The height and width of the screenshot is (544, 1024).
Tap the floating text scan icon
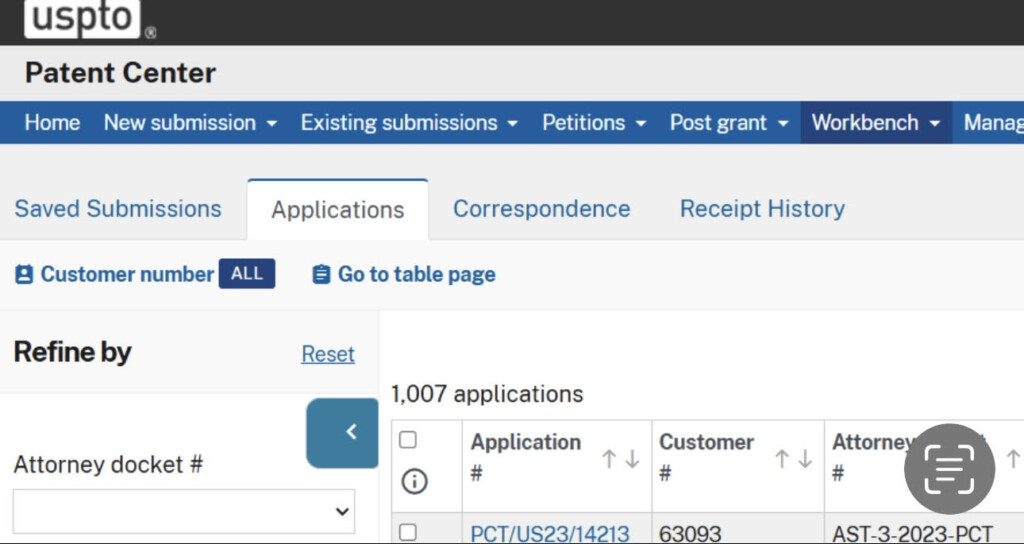pyautogui.click(x=949, y=469)
